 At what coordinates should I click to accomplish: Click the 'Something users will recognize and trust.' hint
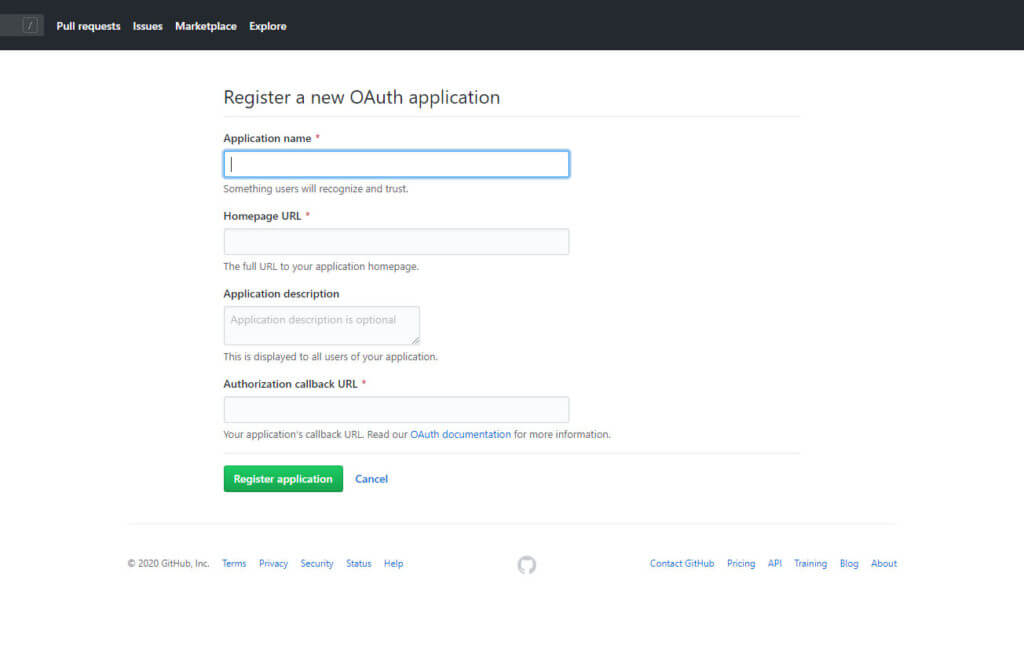(316, 189)
